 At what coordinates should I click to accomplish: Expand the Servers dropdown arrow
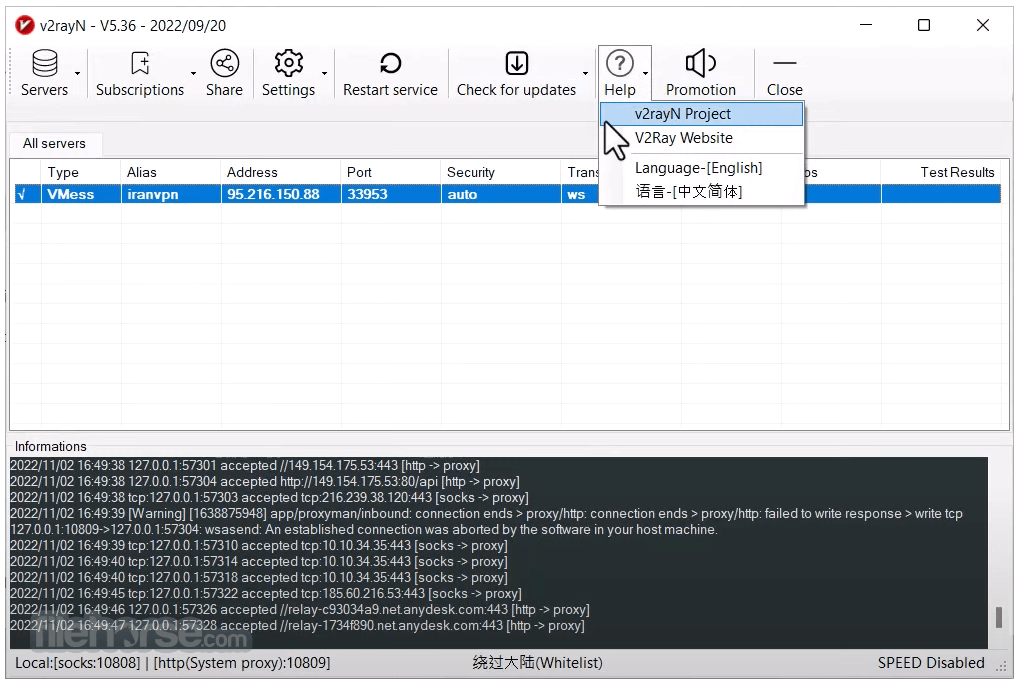[77, 73]
